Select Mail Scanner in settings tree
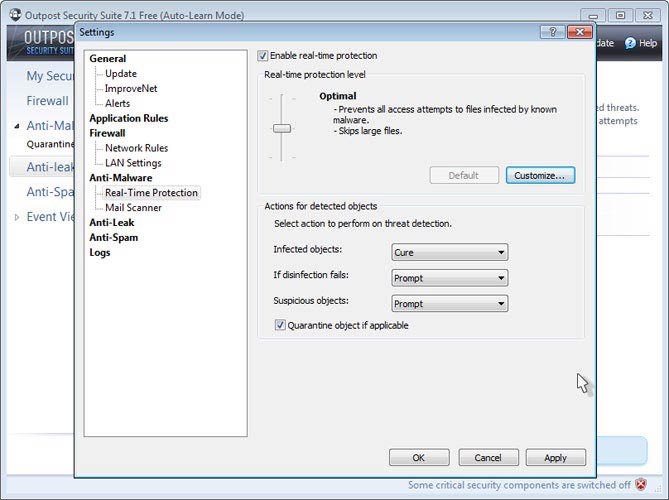Image resolution: width=669 pixels, height=500 pixels. coord(133,208)
